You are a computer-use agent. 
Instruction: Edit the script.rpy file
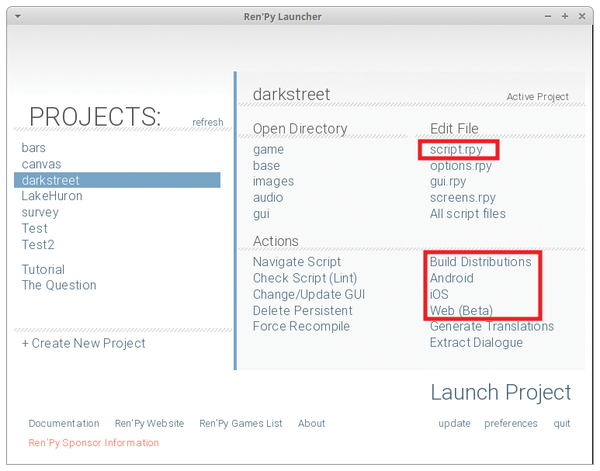[456, 150]
